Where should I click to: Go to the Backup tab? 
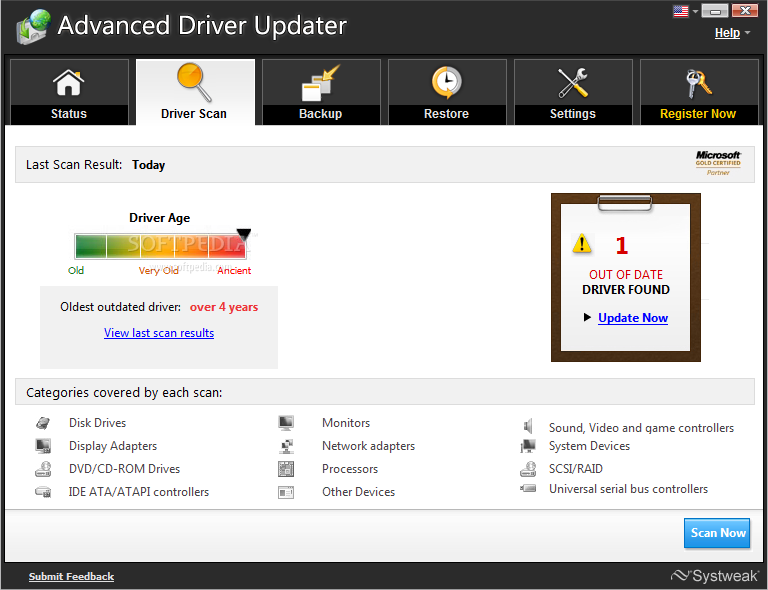(321, 92)
